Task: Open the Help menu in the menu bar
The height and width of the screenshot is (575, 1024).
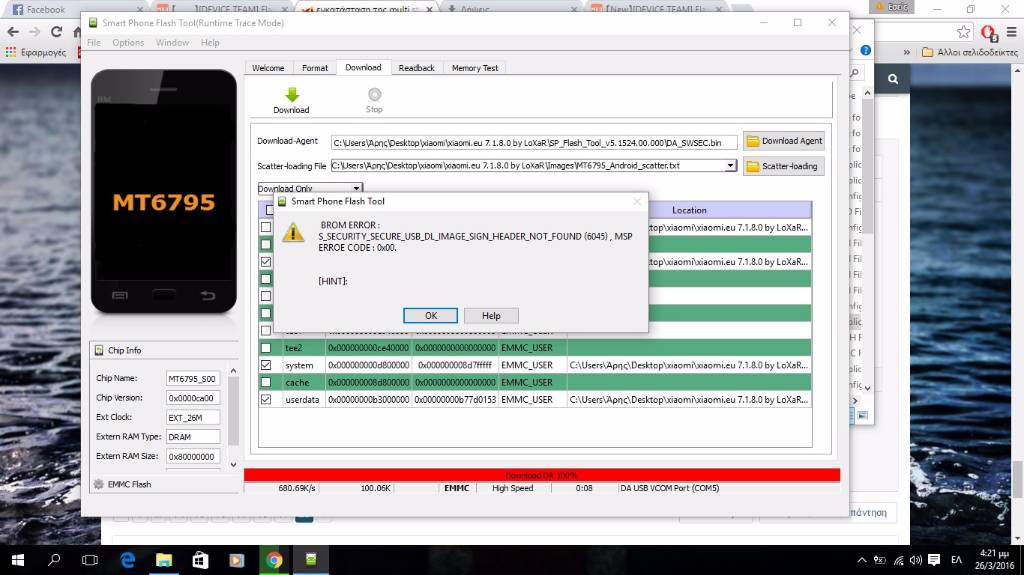Action: (x=210, y=42)
